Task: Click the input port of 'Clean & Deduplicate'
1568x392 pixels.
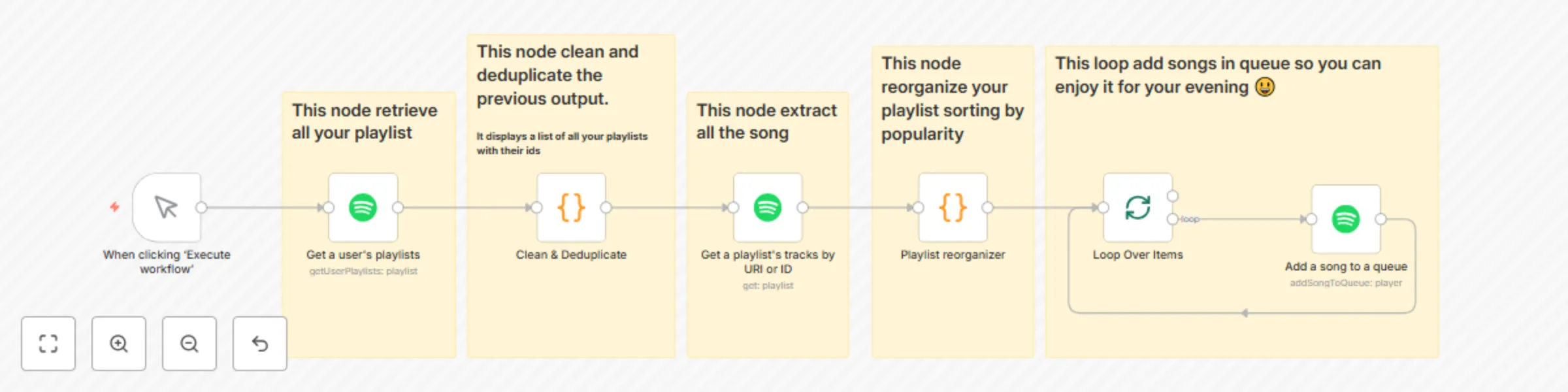Action: click(x=537, y=208)
